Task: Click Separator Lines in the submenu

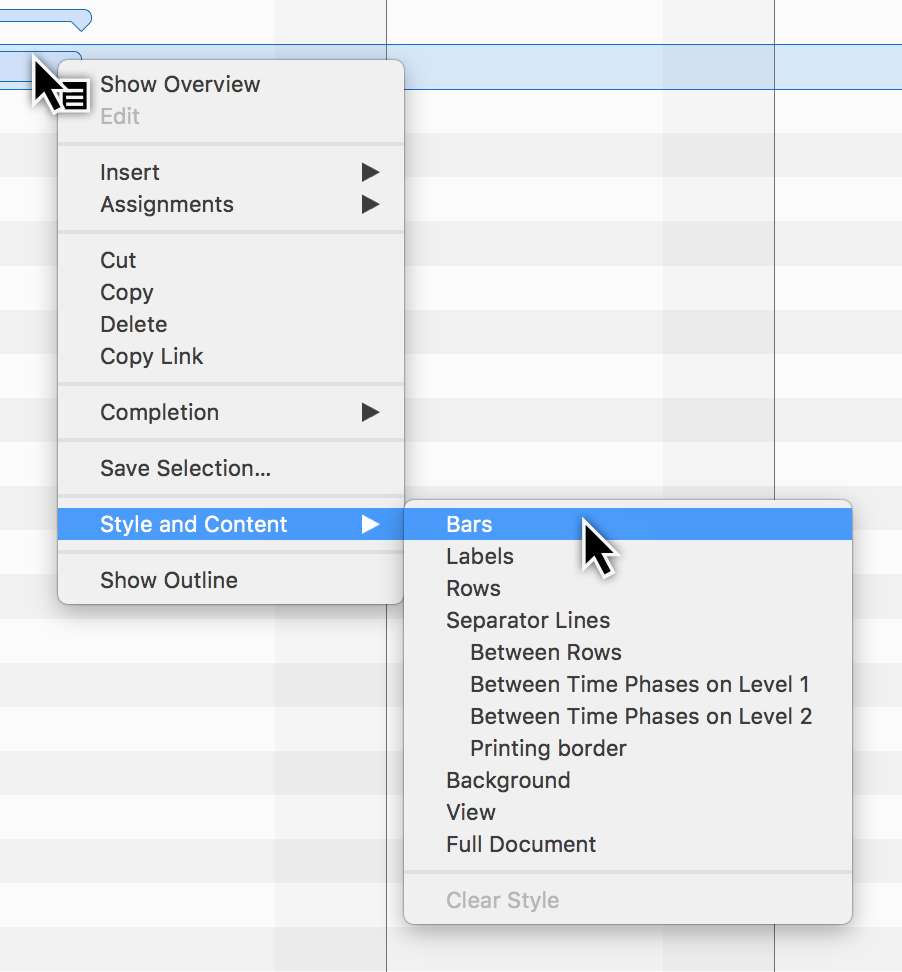Action: point(528,620)
